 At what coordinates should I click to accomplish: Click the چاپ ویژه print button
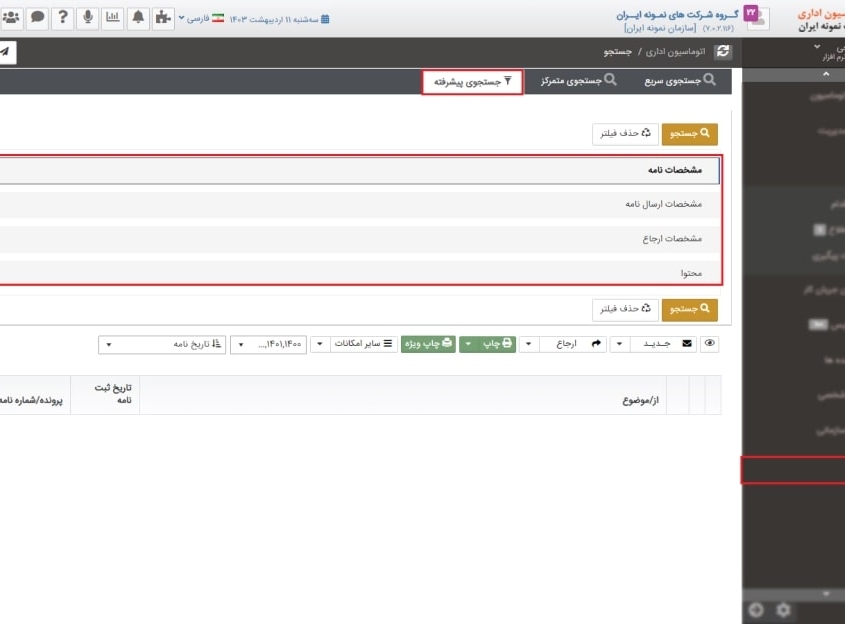click(430, 343)
